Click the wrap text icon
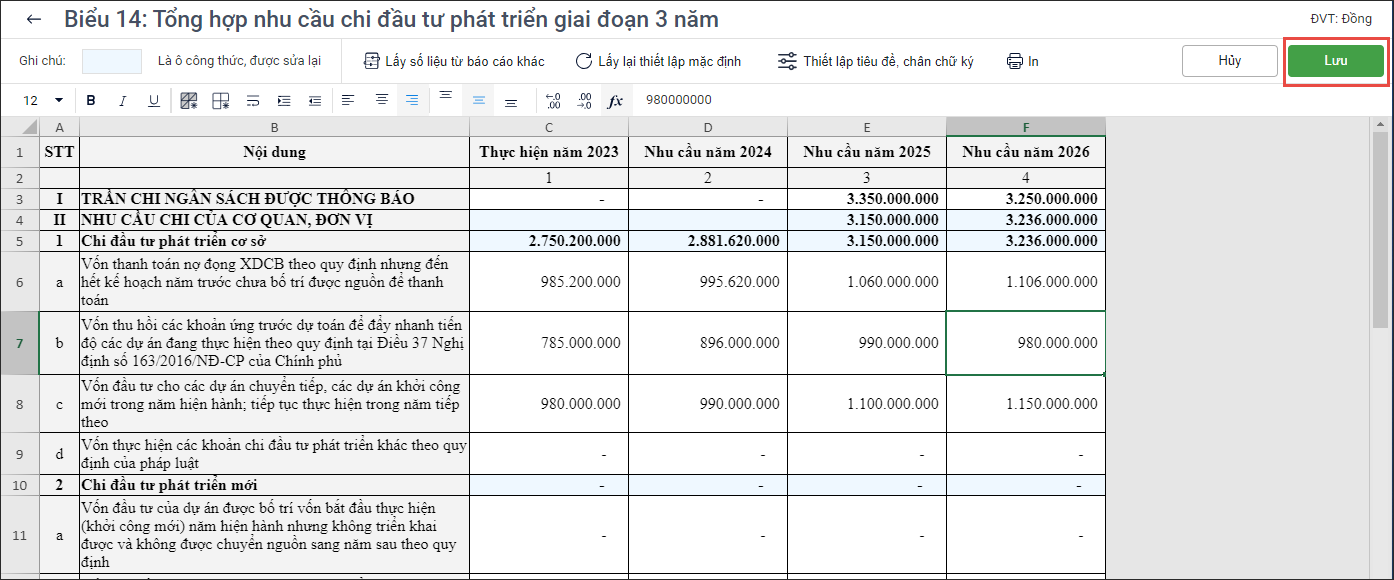This screenshot has width=1394, height=580. (x=253, y=100)
